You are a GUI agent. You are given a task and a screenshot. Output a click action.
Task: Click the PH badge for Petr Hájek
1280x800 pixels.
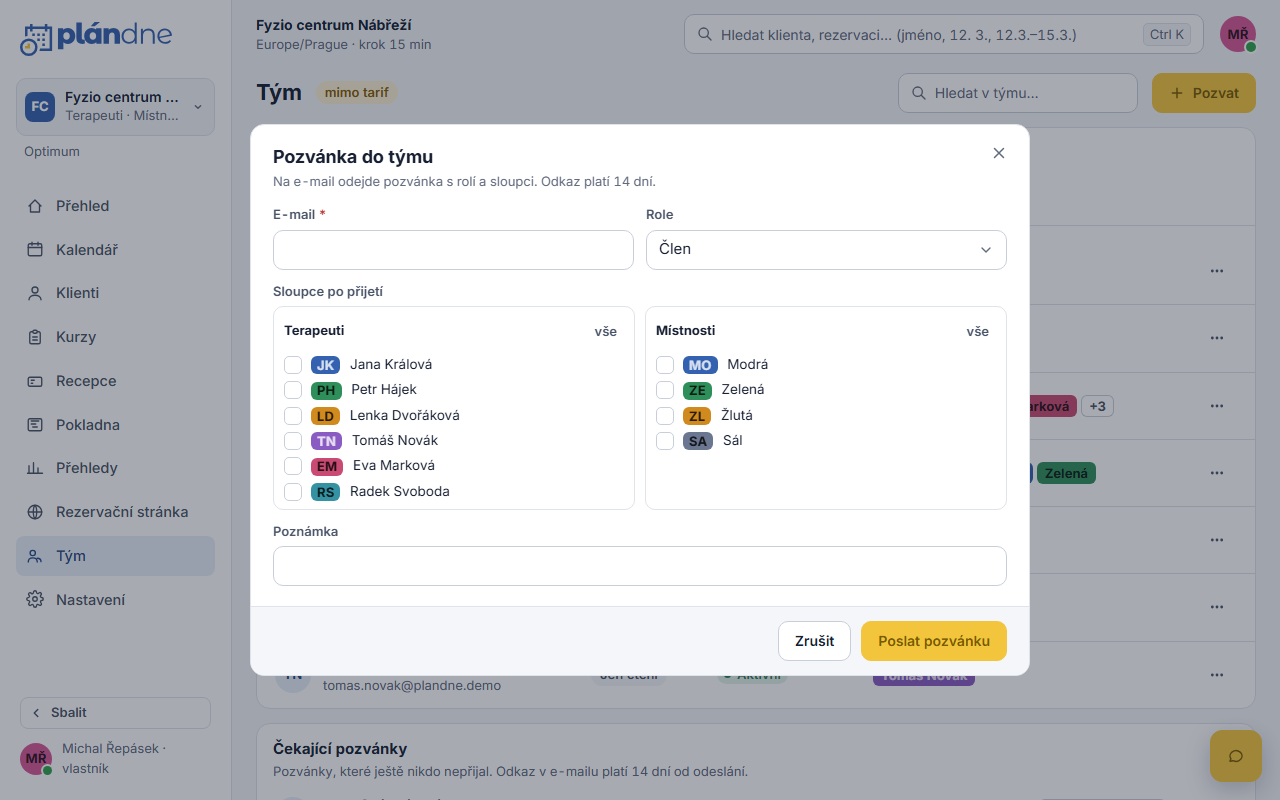point(326,390)
